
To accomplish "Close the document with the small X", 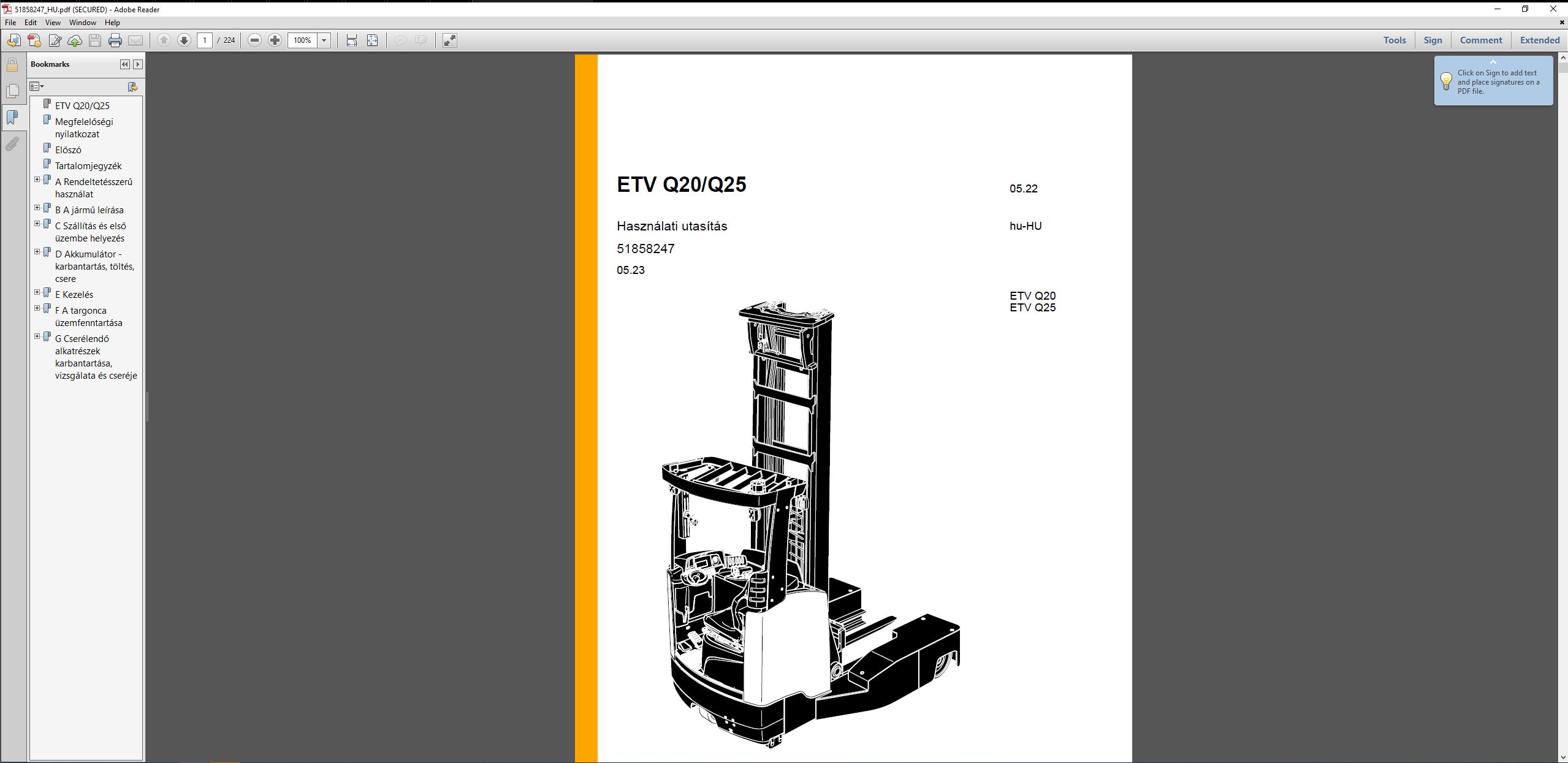I will 1562,23.
